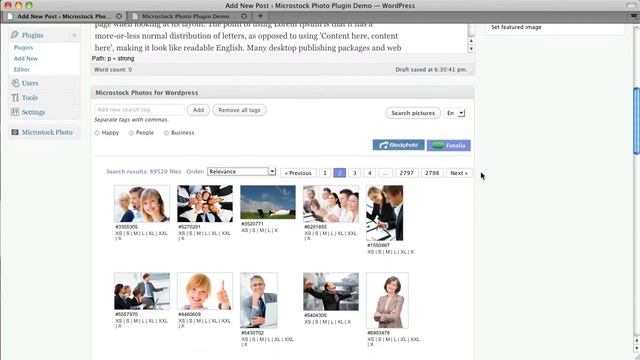
Task: Go to Previous results page
Action: point(298,173)
